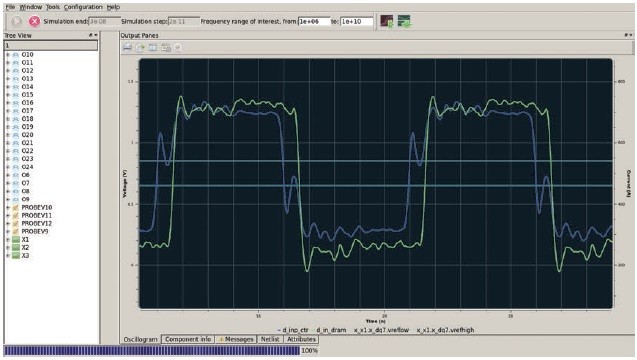The width and height of the screenshot is (637, 360).
Task: Switch to the Oscillogram tab
Action: pyautogui.click(x=141, y=339)
